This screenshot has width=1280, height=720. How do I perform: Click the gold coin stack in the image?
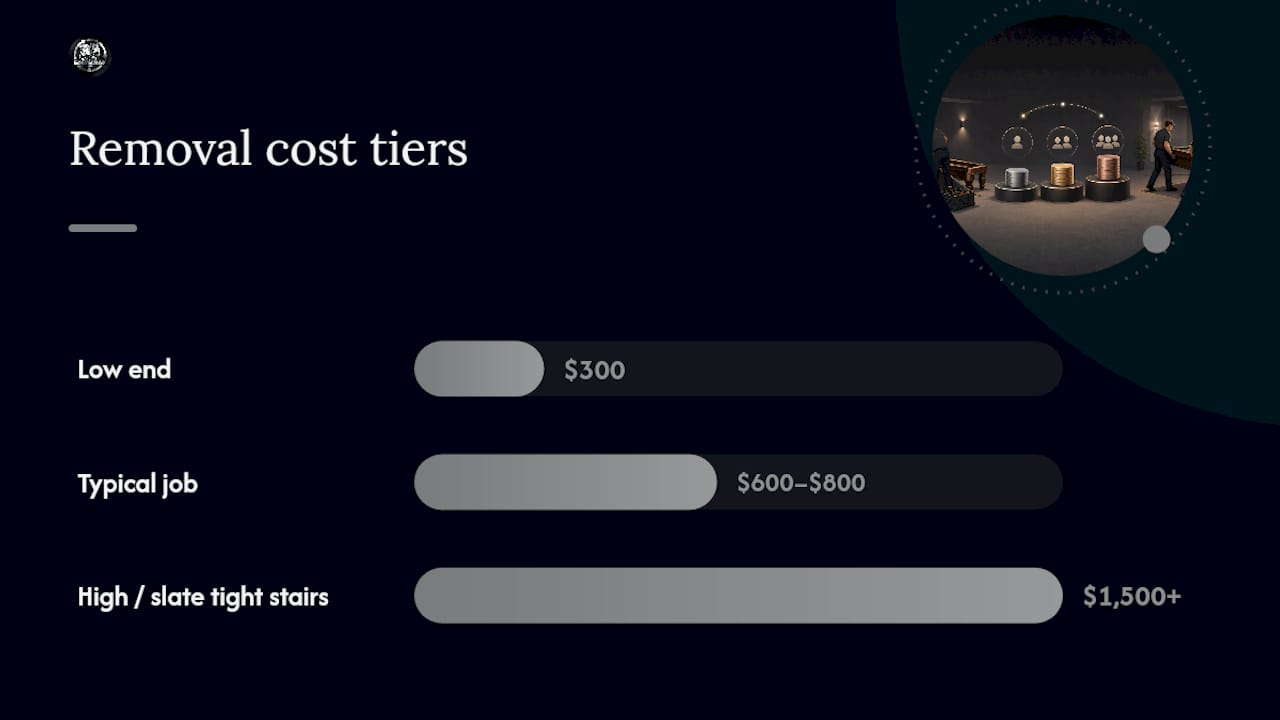coord(1062,174)
